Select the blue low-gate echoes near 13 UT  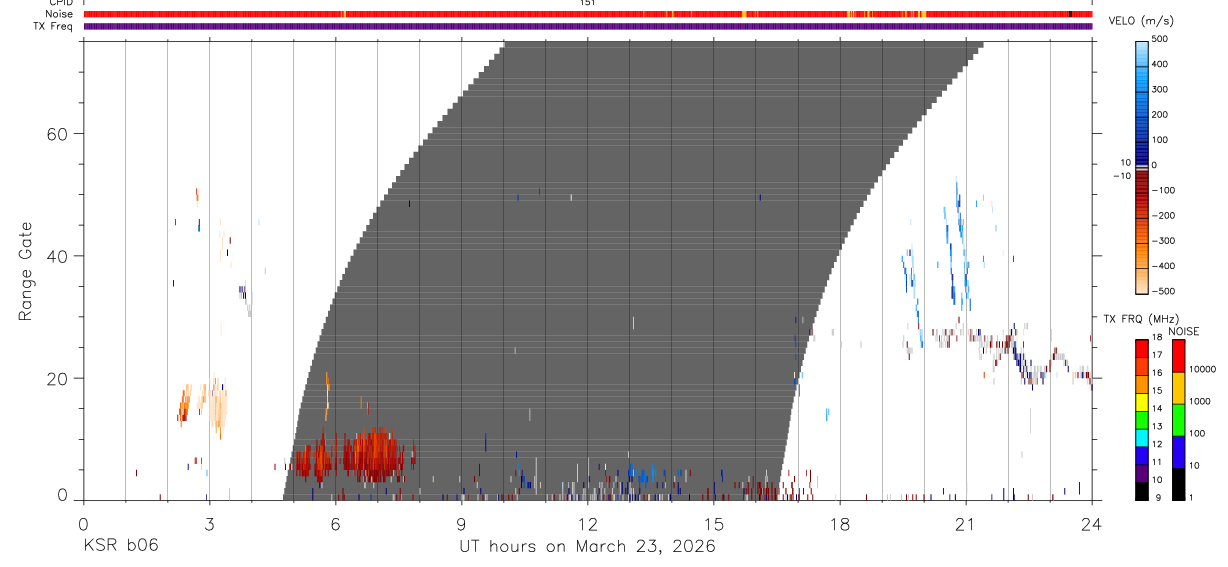(644, 473)
